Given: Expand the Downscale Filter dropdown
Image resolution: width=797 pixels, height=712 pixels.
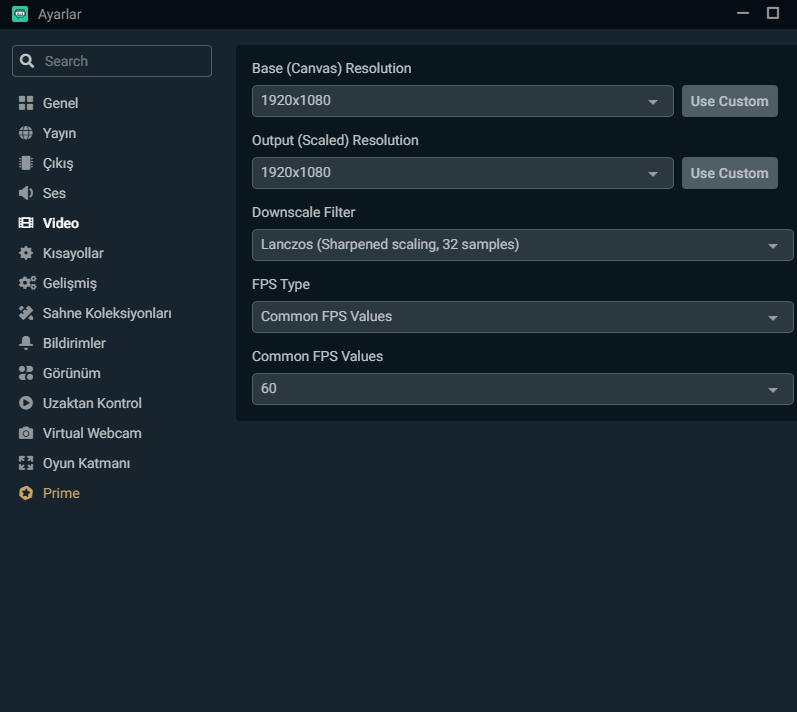Looking at the screenshot, I should pos(522,245).
